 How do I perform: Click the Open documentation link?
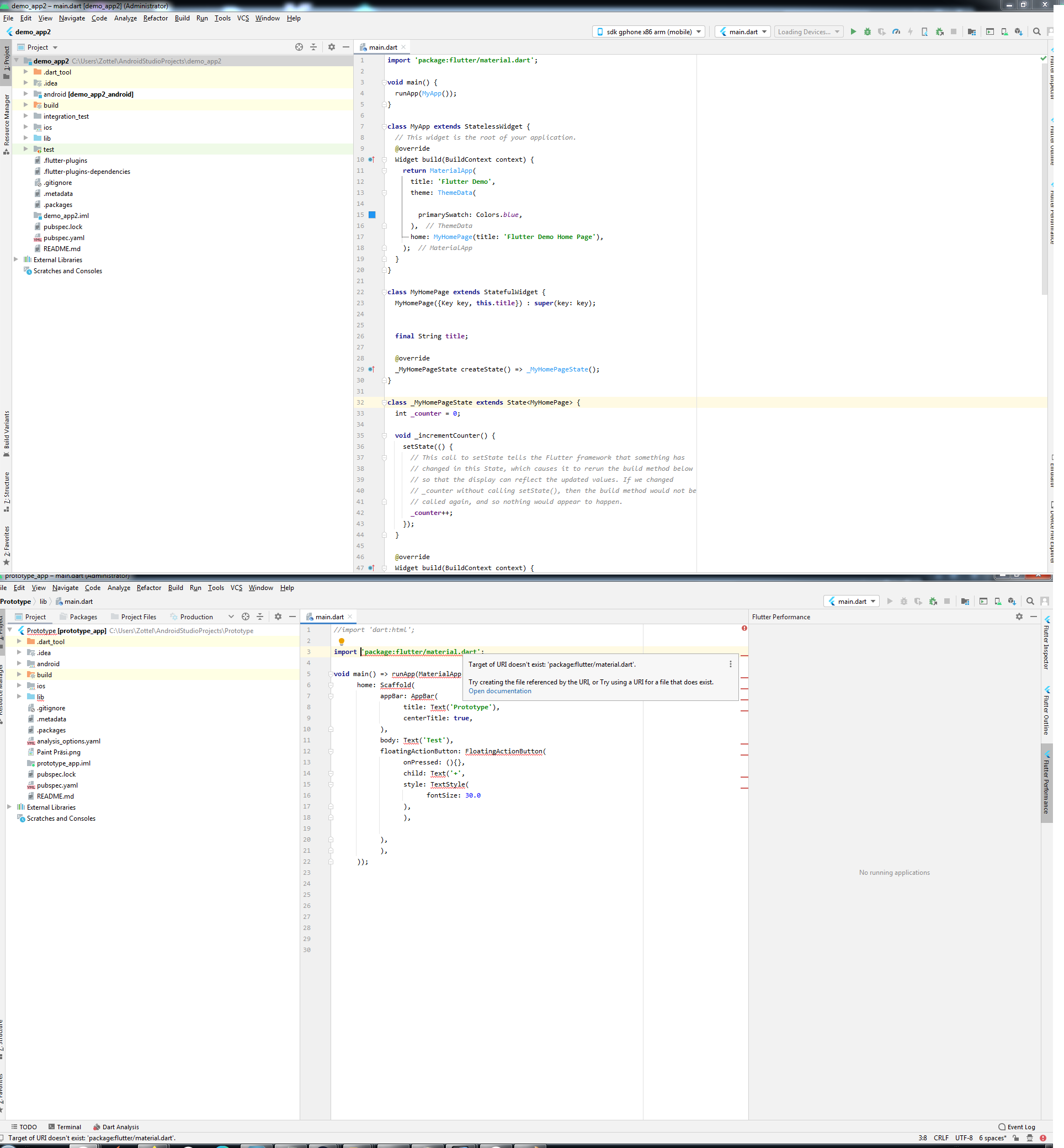click(499, 691)
